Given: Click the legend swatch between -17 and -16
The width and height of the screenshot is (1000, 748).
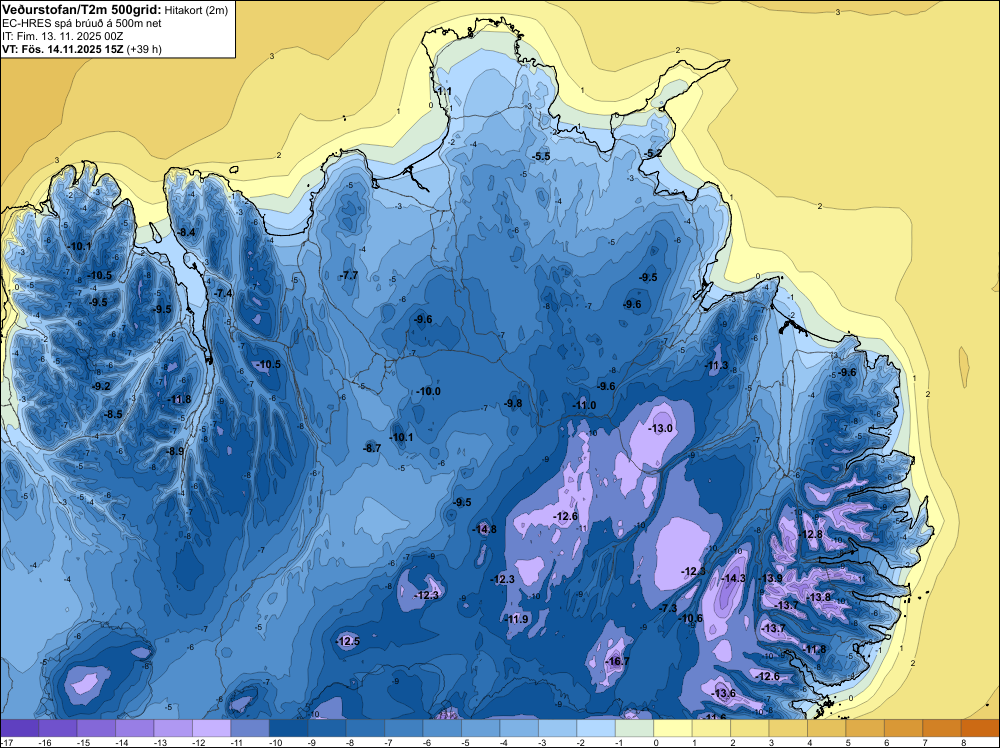Looking at the screenshot, I should coord(20,728).
